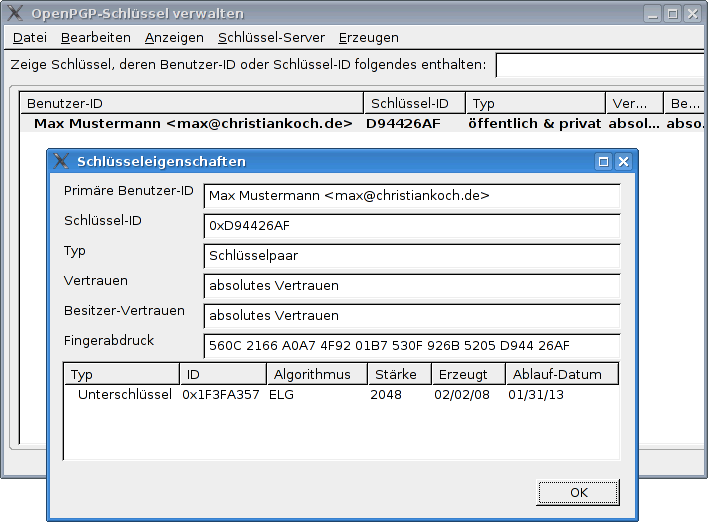Click the key search input field

(x=600, y=65)
